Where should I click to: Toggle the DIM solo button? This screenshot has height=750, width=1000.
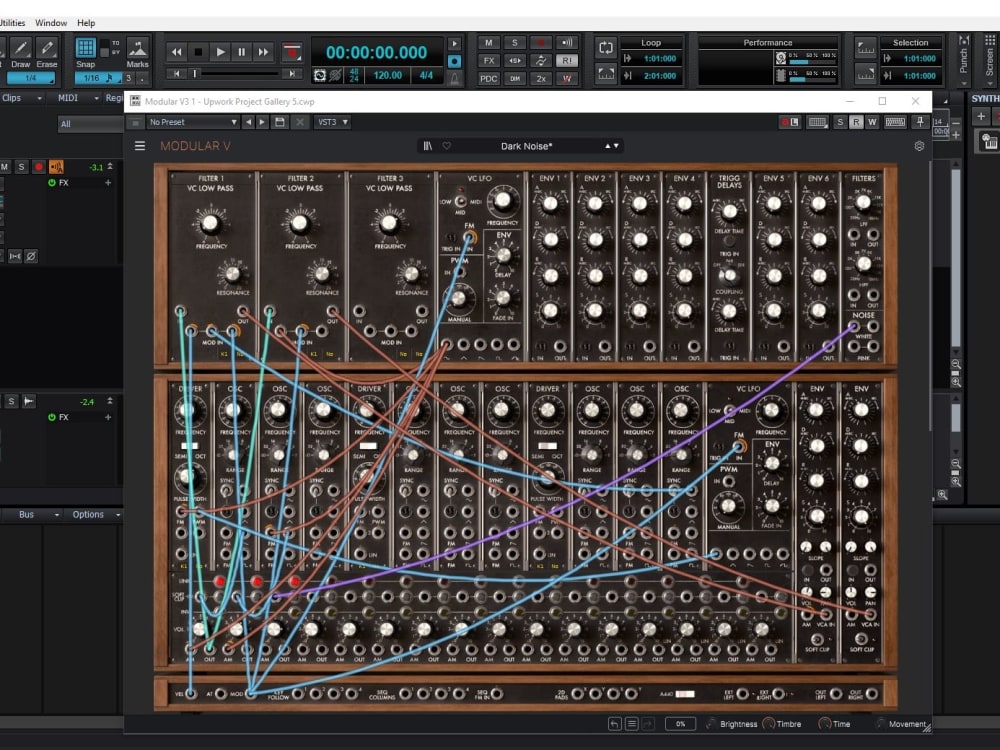(515, 78)
